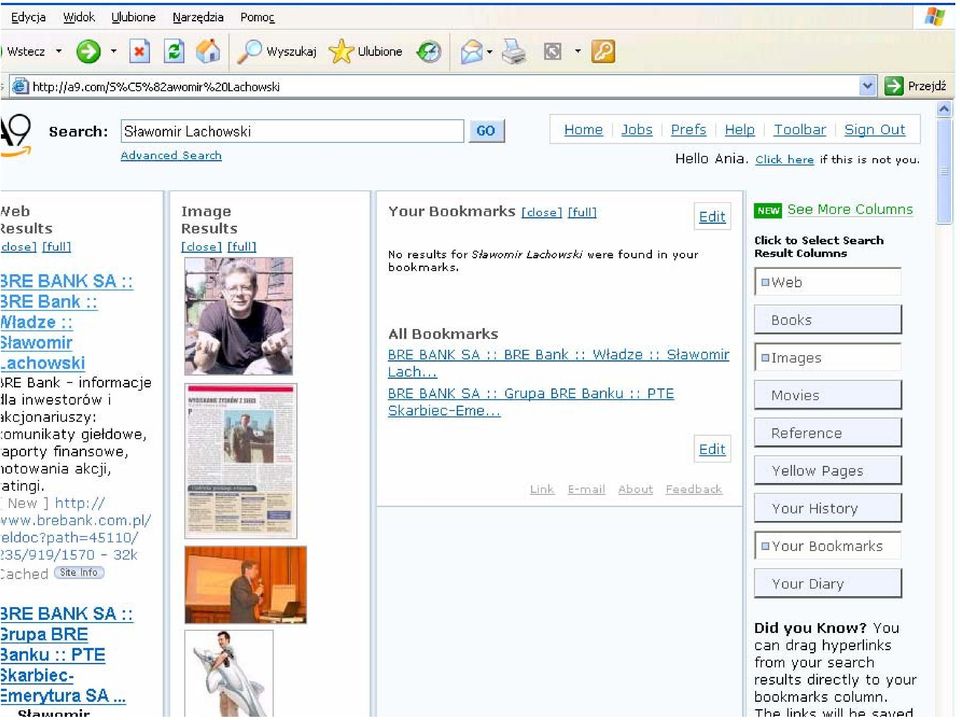Viewport: 960px width, 720px height.
Task: Open the Ulubione star favorites button
Action: (366, 51)
